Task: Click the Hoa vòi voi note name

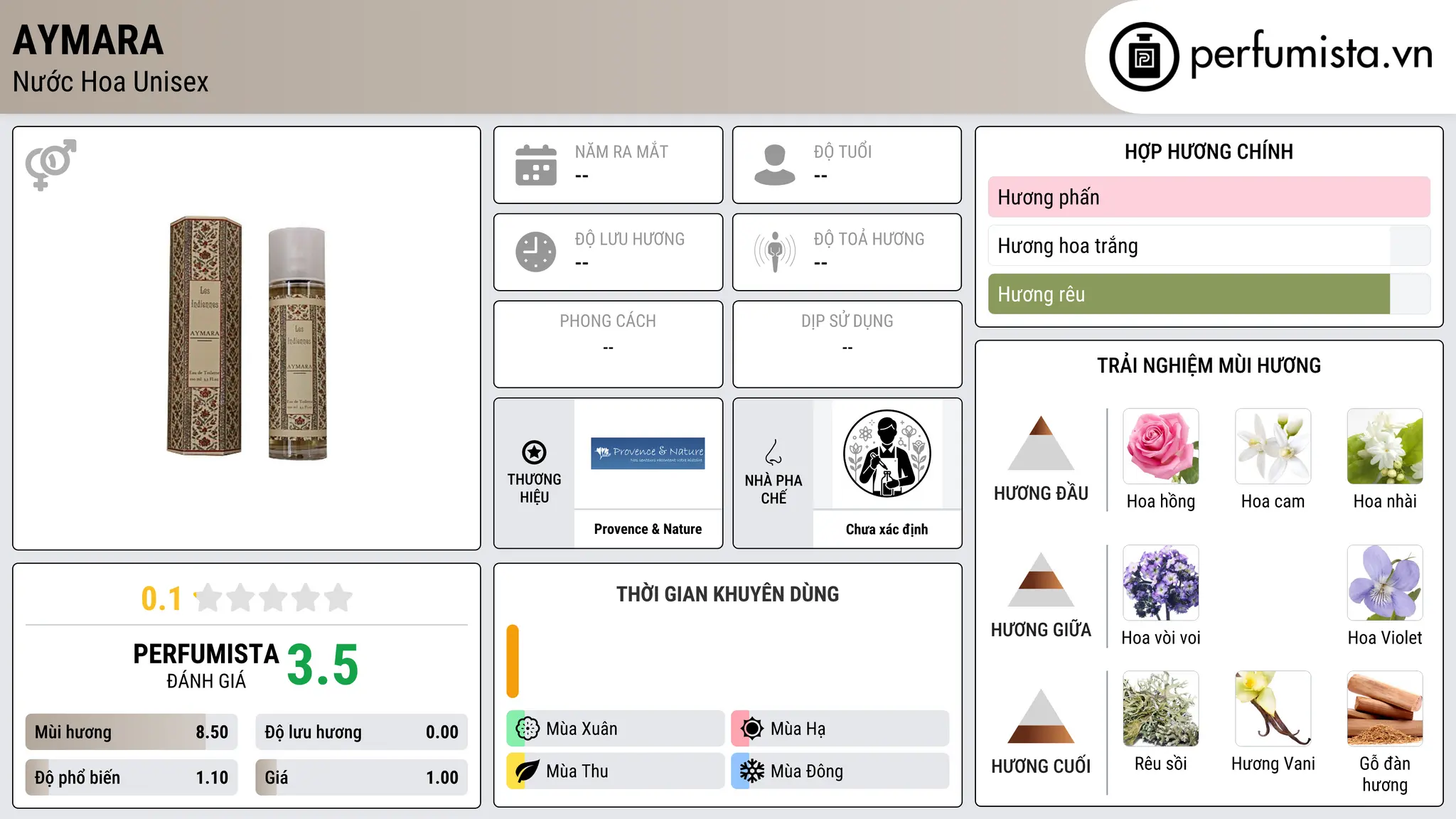Action: (1161, 638)
